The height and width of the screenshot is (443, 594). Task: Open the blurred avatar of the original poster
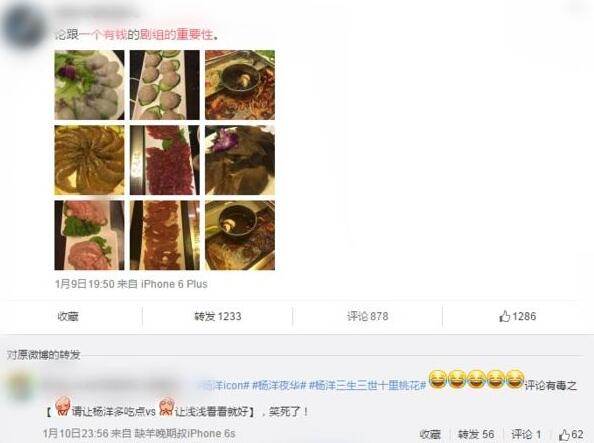[x=23, y=27]
